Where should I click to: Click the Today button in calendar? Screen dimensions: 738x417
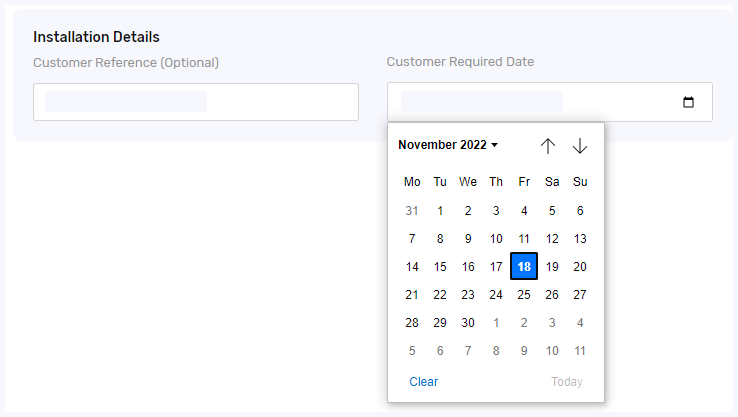567,382
